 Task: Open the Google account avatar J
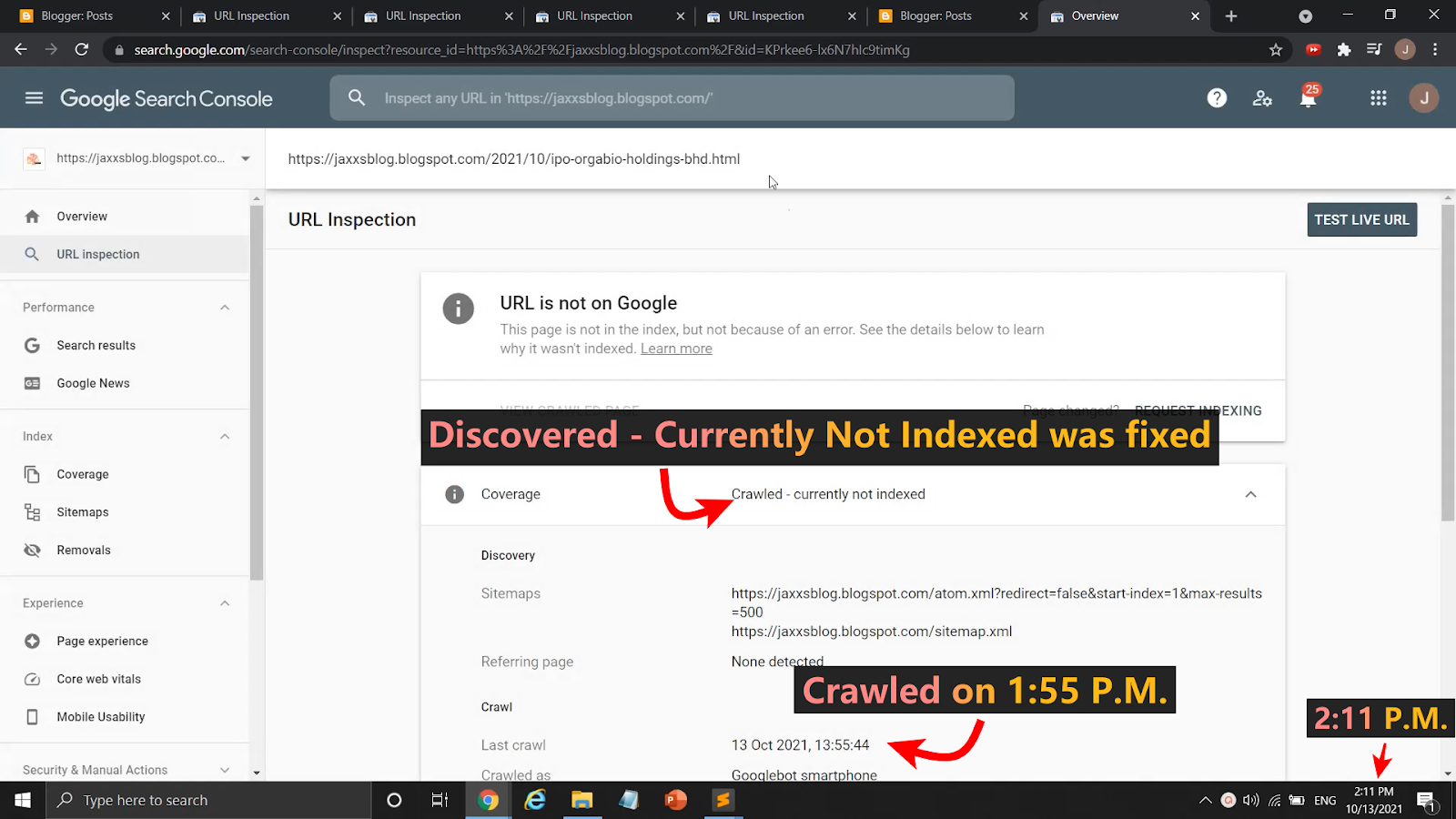tap(1424, 98)
